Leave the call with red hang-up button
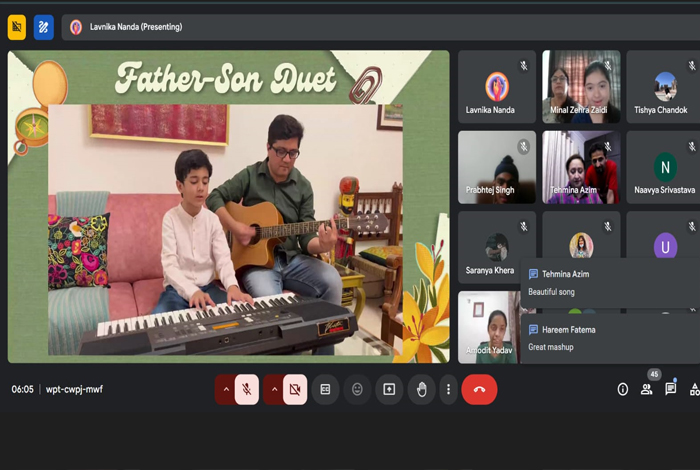The image size is (700, 470). pyautogui.click(x=479, y=390)
